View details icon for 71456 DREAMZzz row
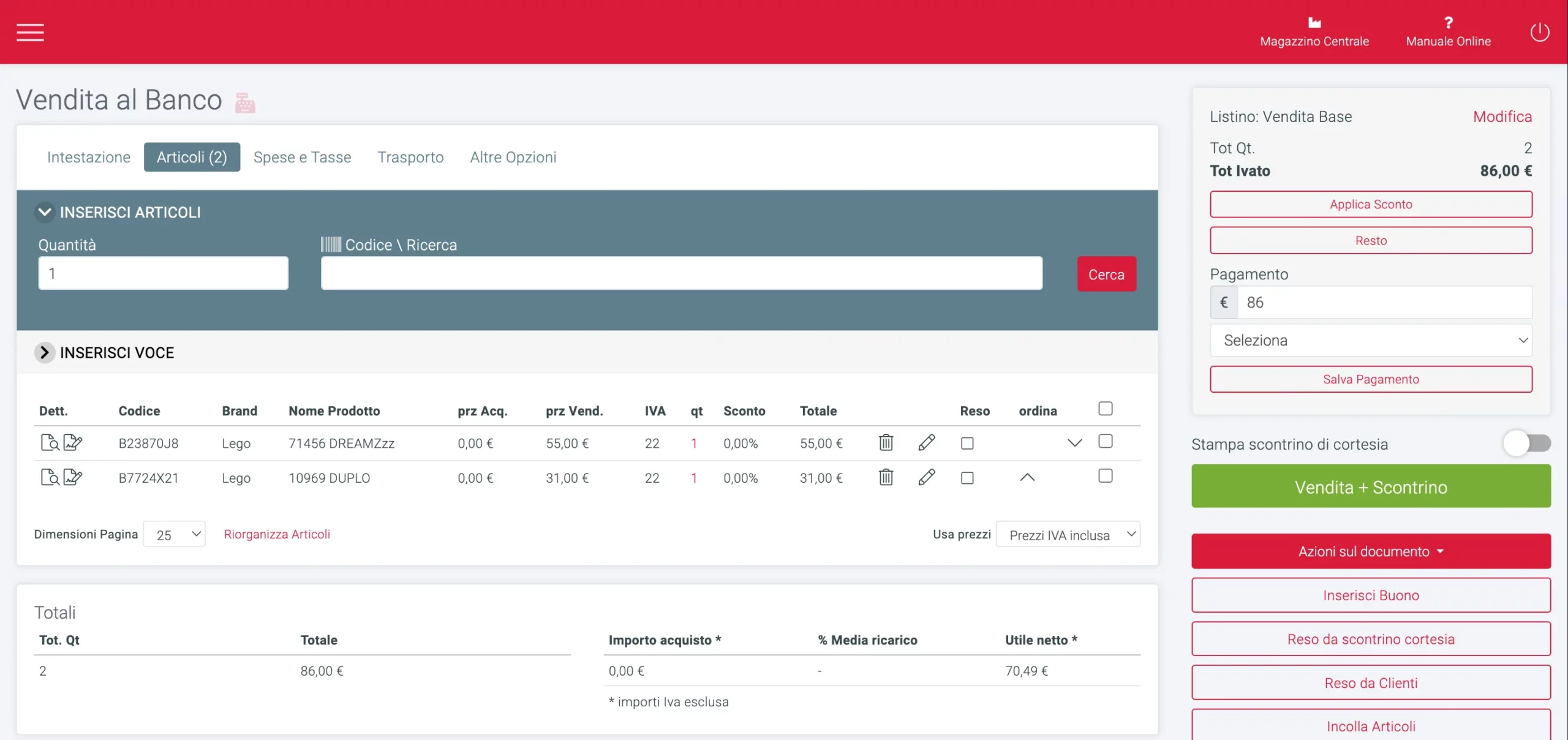Viewport: 1568px width, 740px height. click(50, 442)
